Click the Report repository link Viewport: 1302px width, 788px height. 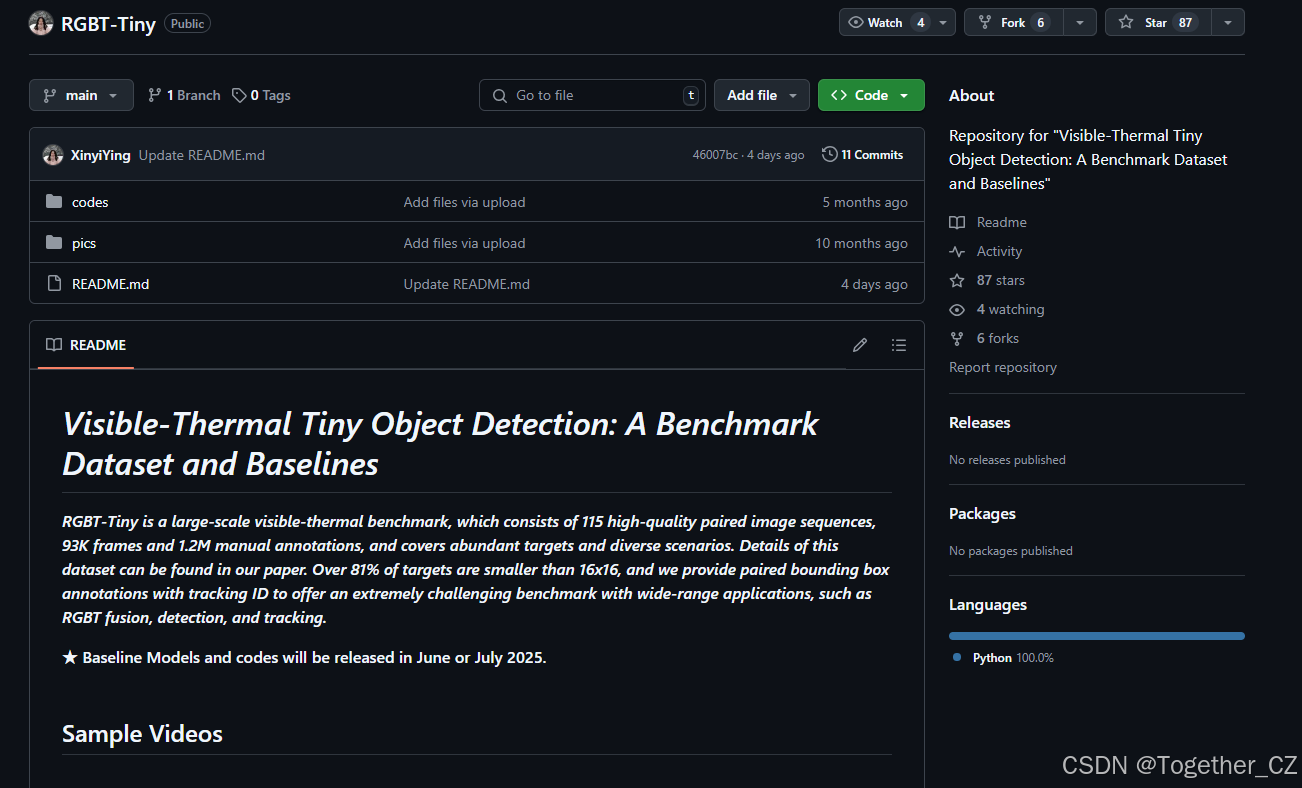pyautogui.click(x=1002, y=367)
